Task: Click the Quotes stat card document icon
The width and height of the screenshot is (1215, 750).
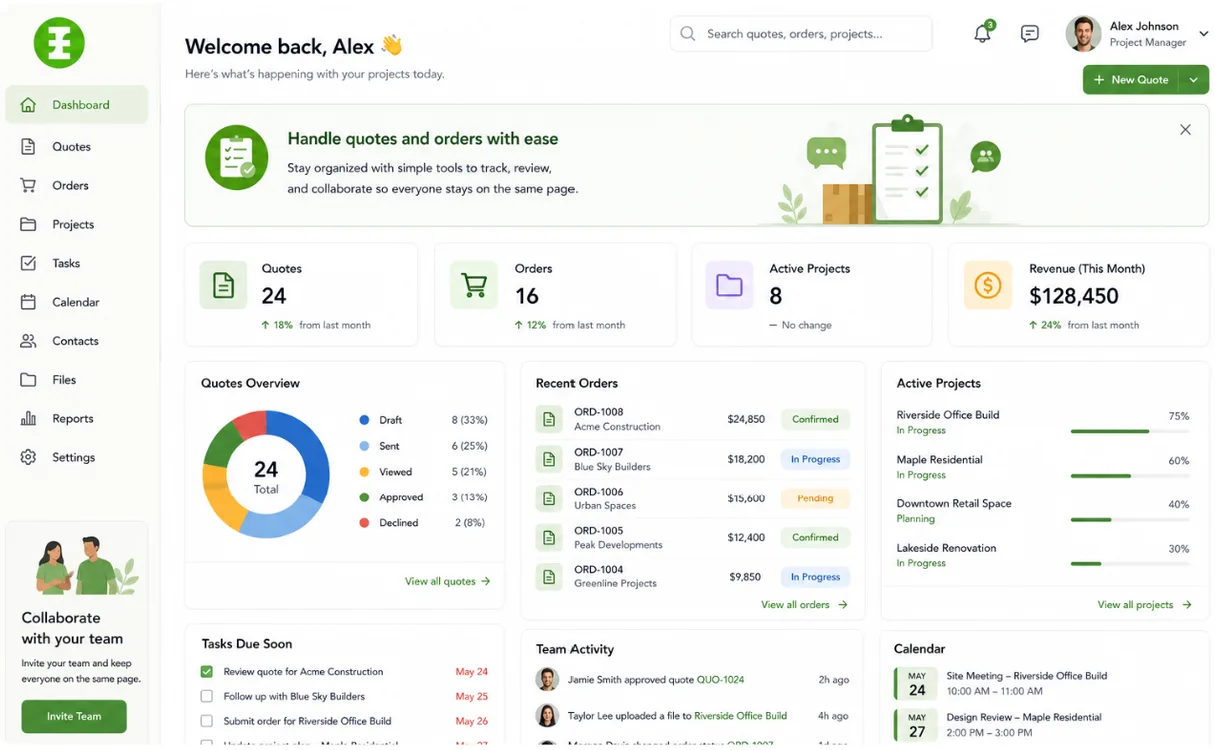Action: [223, 285]
